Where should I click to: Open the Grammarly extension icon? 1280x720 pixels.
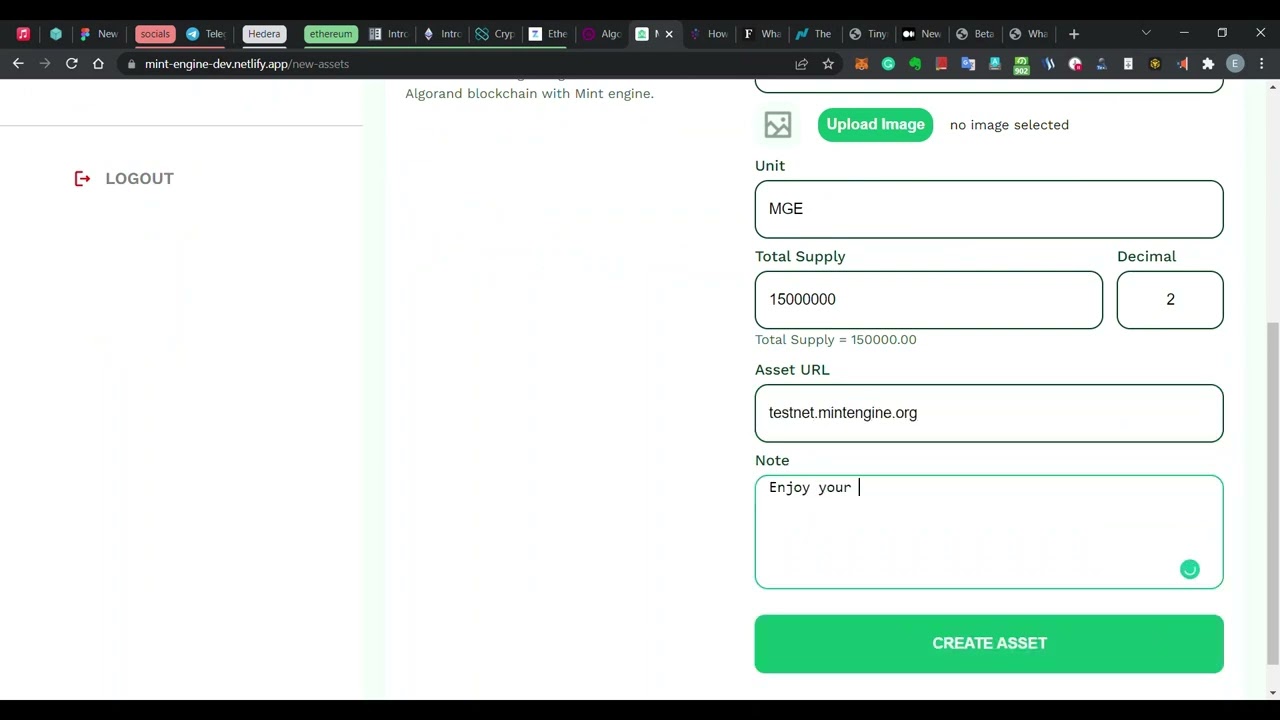tap(888, 64)
